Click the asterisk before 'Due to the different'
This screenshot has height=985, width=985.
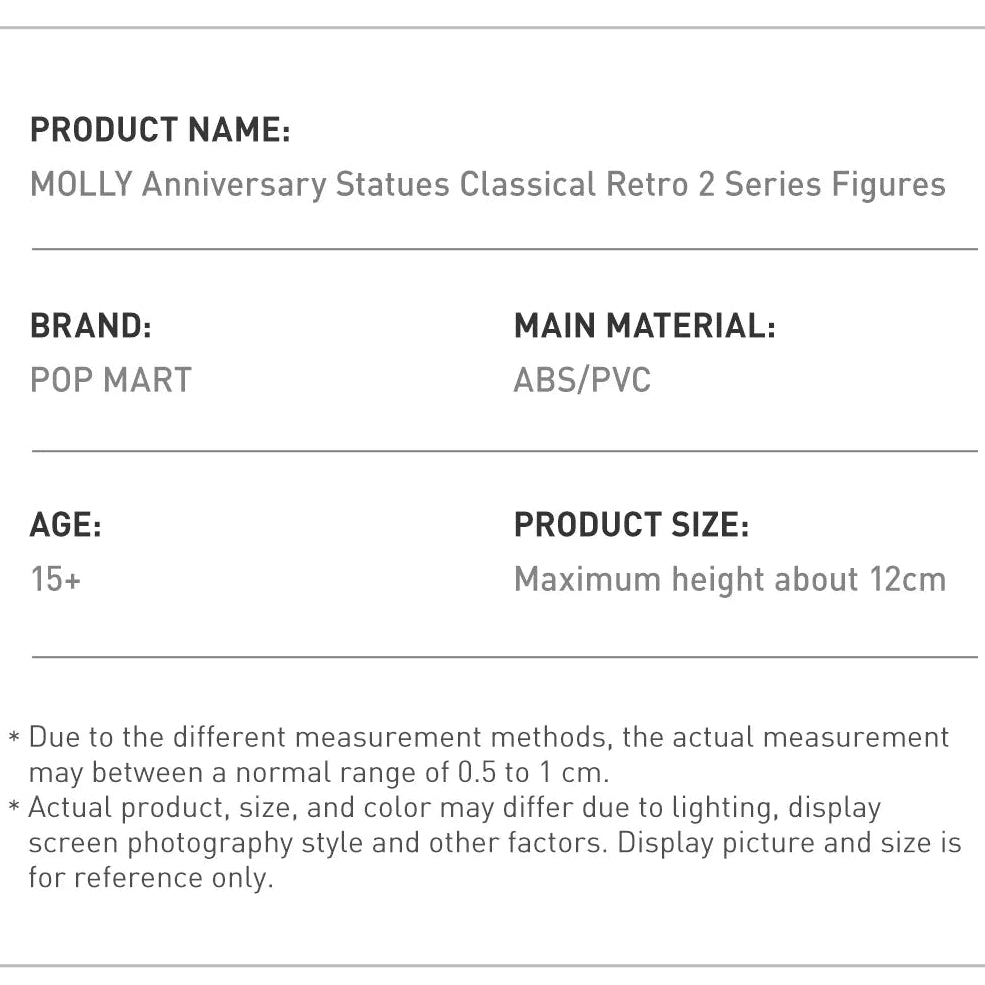[x=14, y=740]
